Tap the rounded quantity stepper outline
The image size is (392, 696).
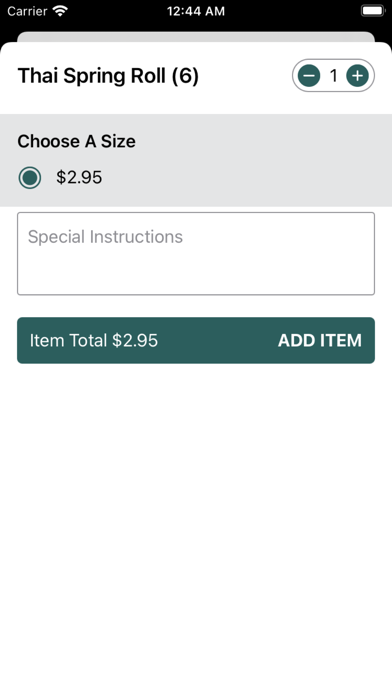tap(333, 76)
